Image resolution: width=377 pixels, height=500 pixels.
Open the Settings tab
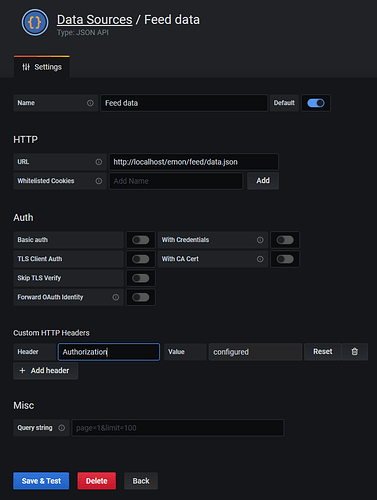click(42, 67)
